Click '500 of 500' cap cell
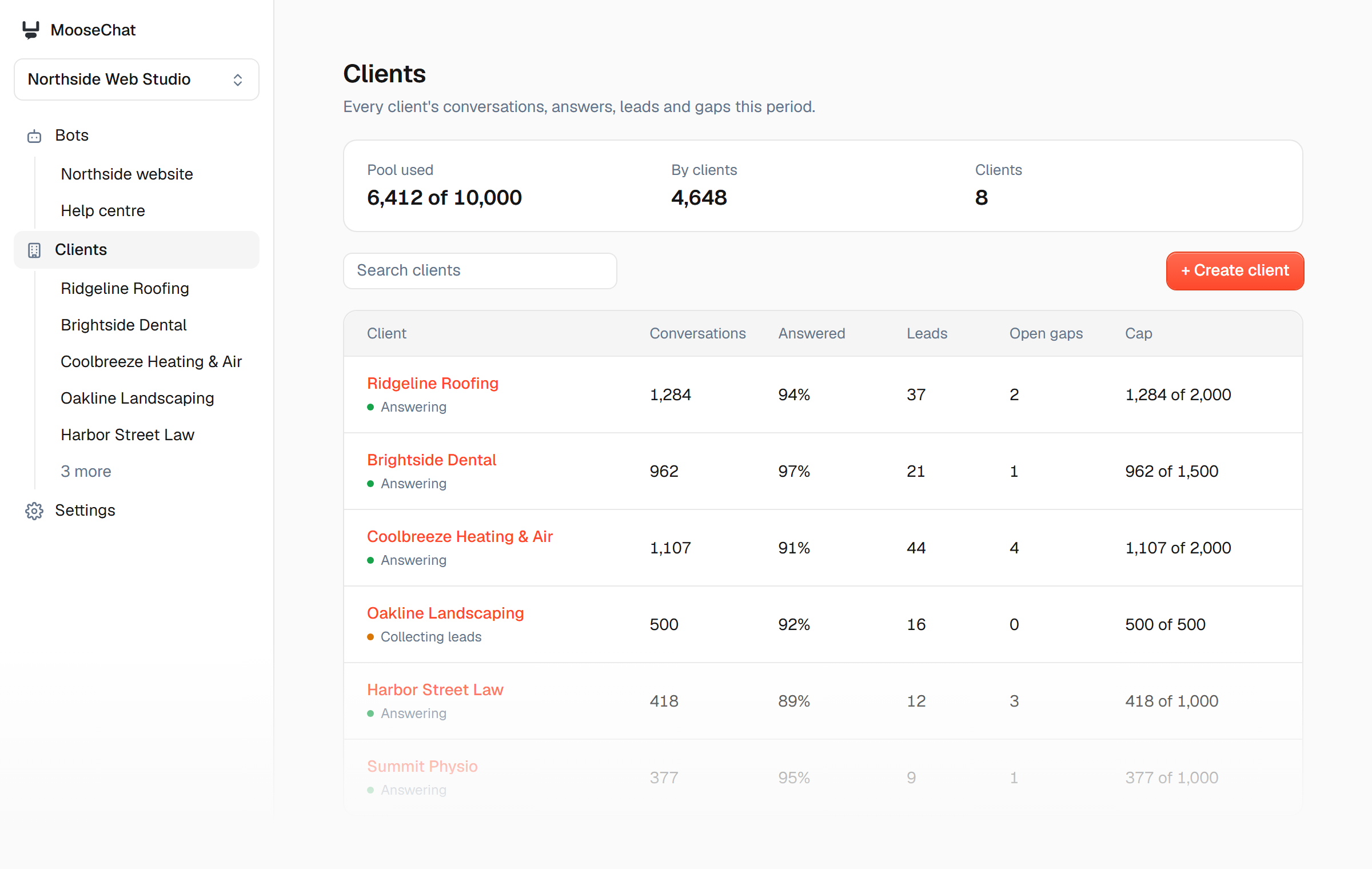Viewport: 1372px width, 869px height. click(x=1165, y=625)
